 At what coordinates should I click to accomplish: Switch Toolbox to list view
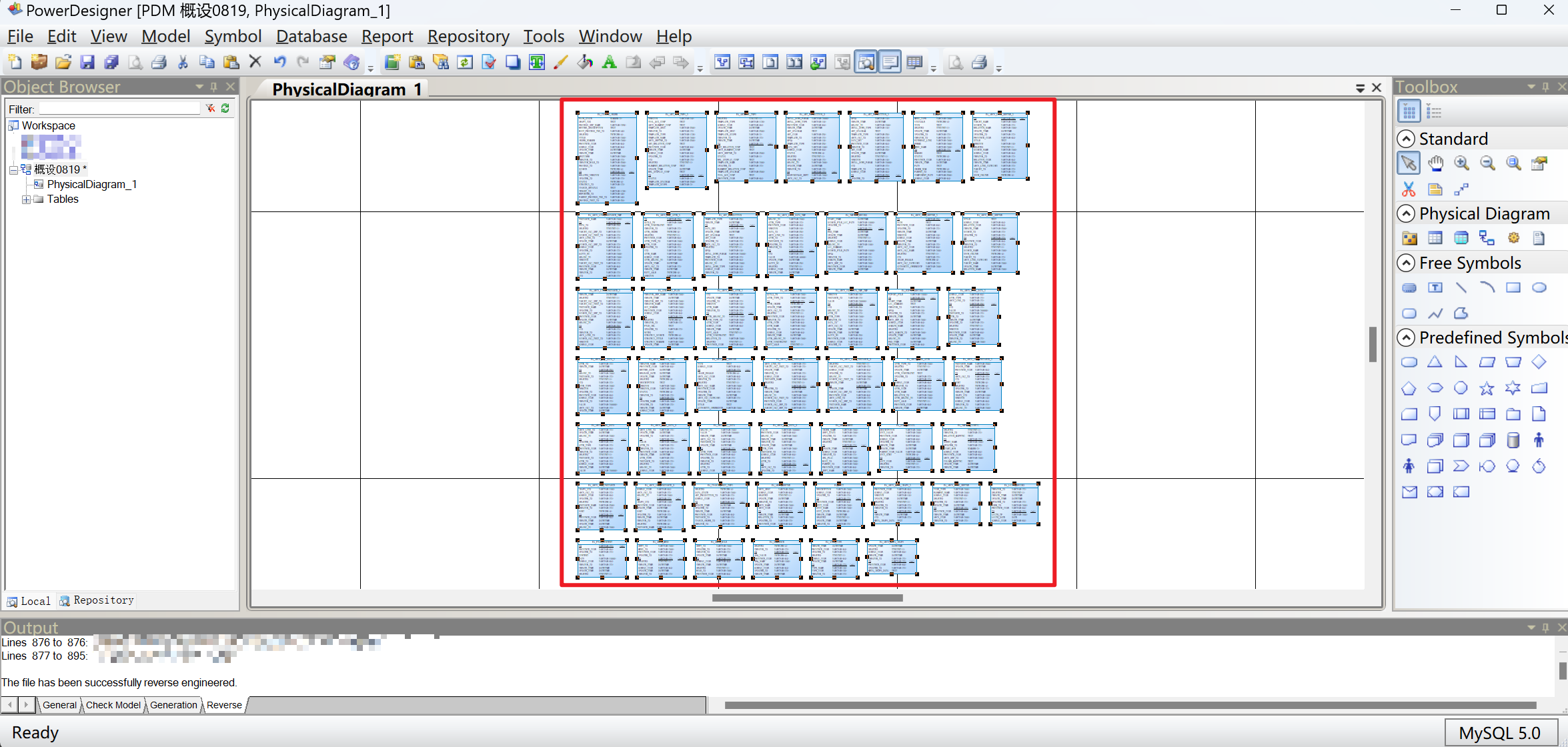(x=1434, y=111)
